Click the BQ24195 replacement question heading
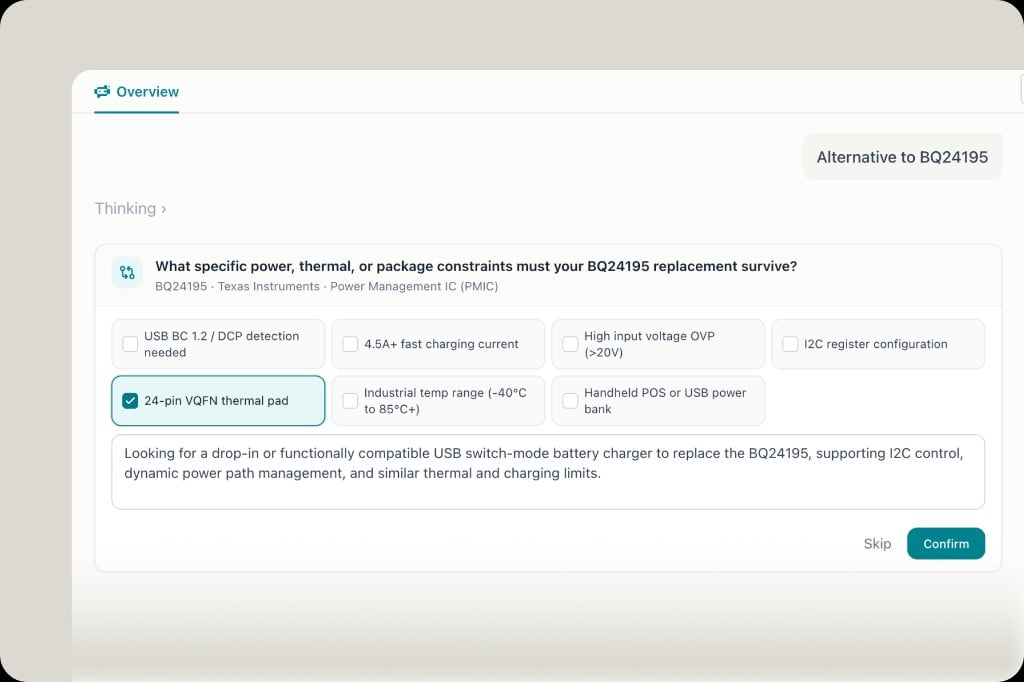Image resolution: width=1024 pixels, height=682 pixels. 476,267
